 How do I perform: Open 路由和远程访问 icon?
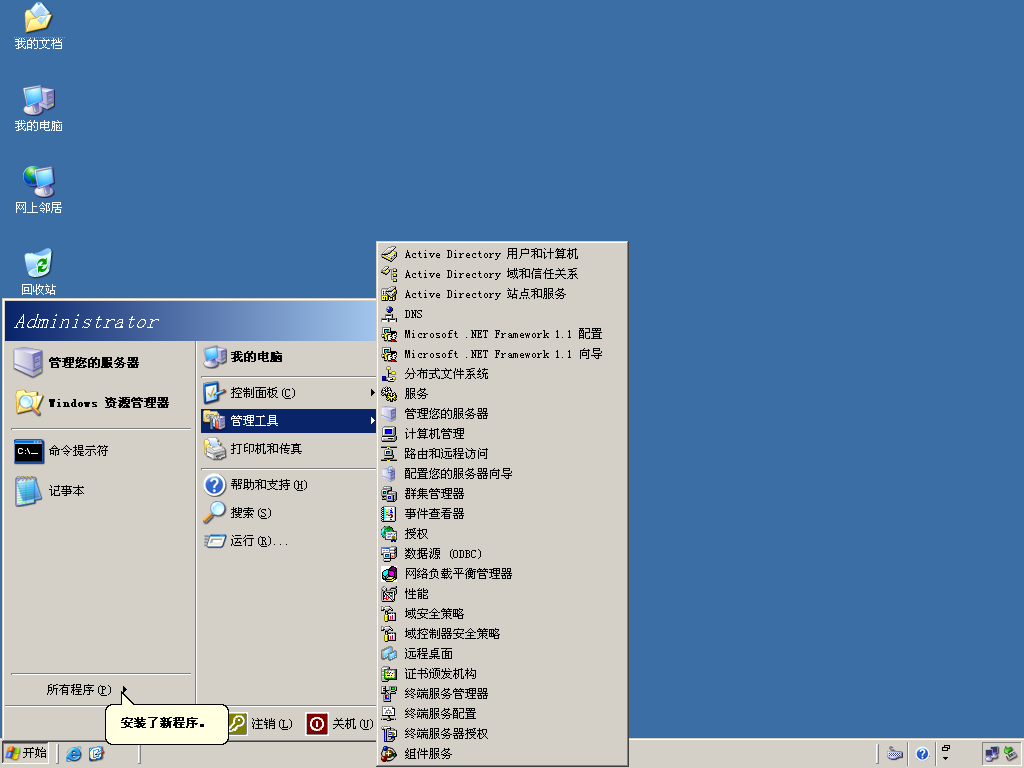click(389, 454)
